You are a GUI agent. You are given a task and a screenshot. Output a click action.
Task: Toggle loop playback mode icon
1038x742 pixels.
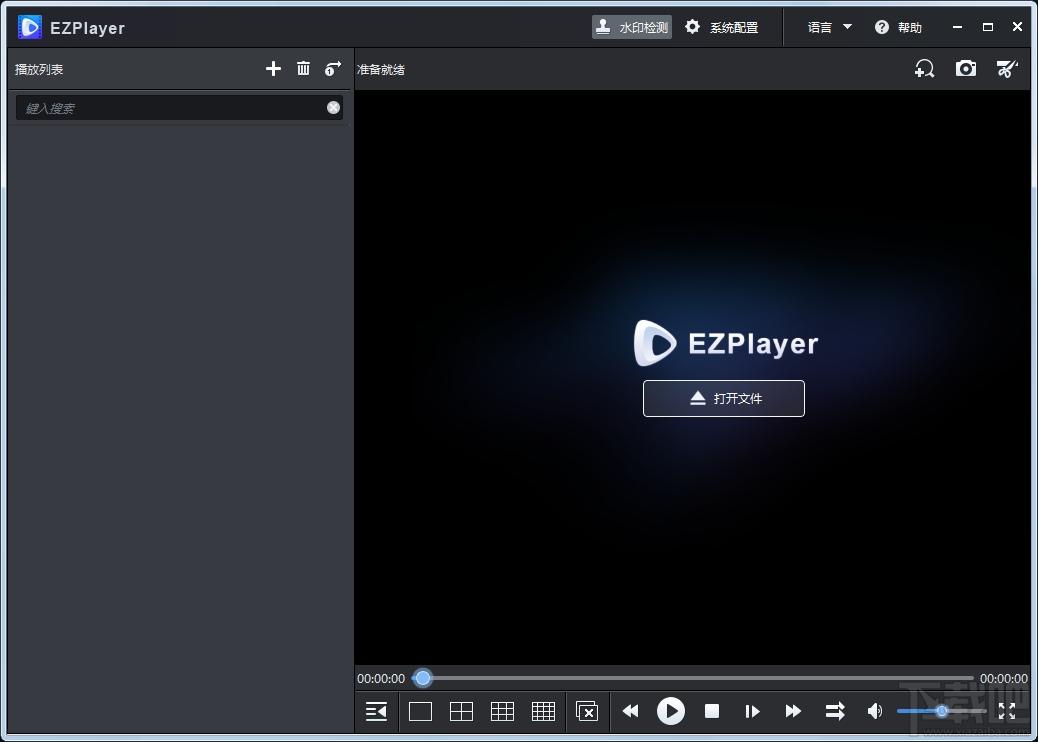coord(835,712)
